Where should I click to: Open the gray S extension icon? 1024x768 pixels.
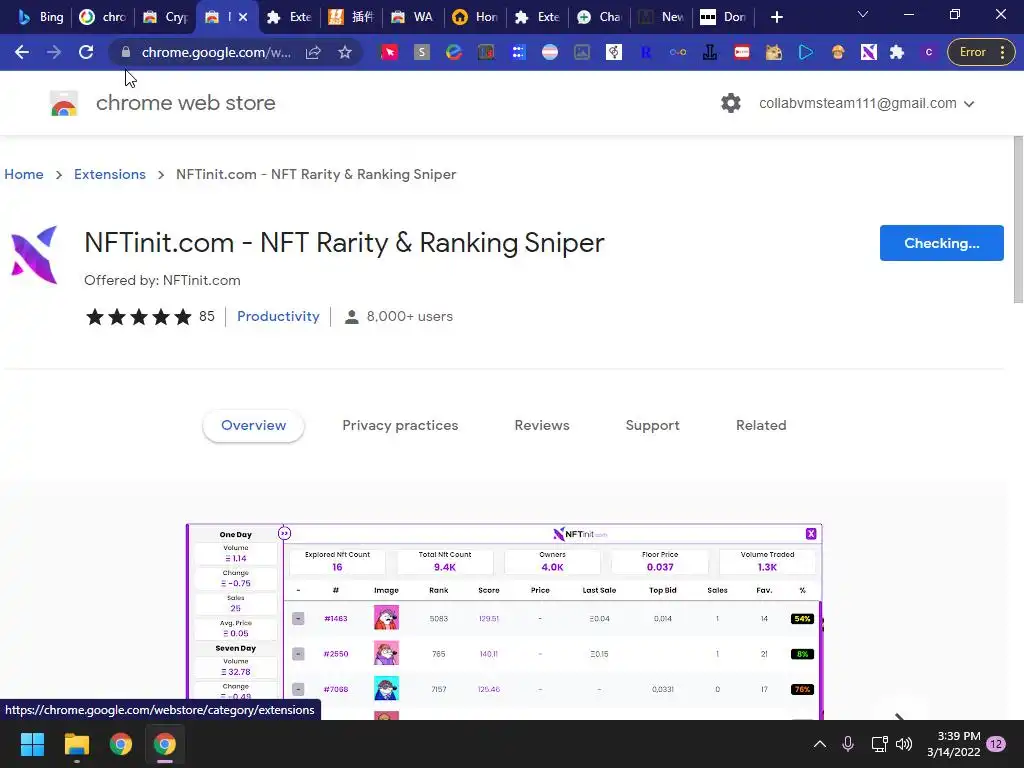click(422, 52)
